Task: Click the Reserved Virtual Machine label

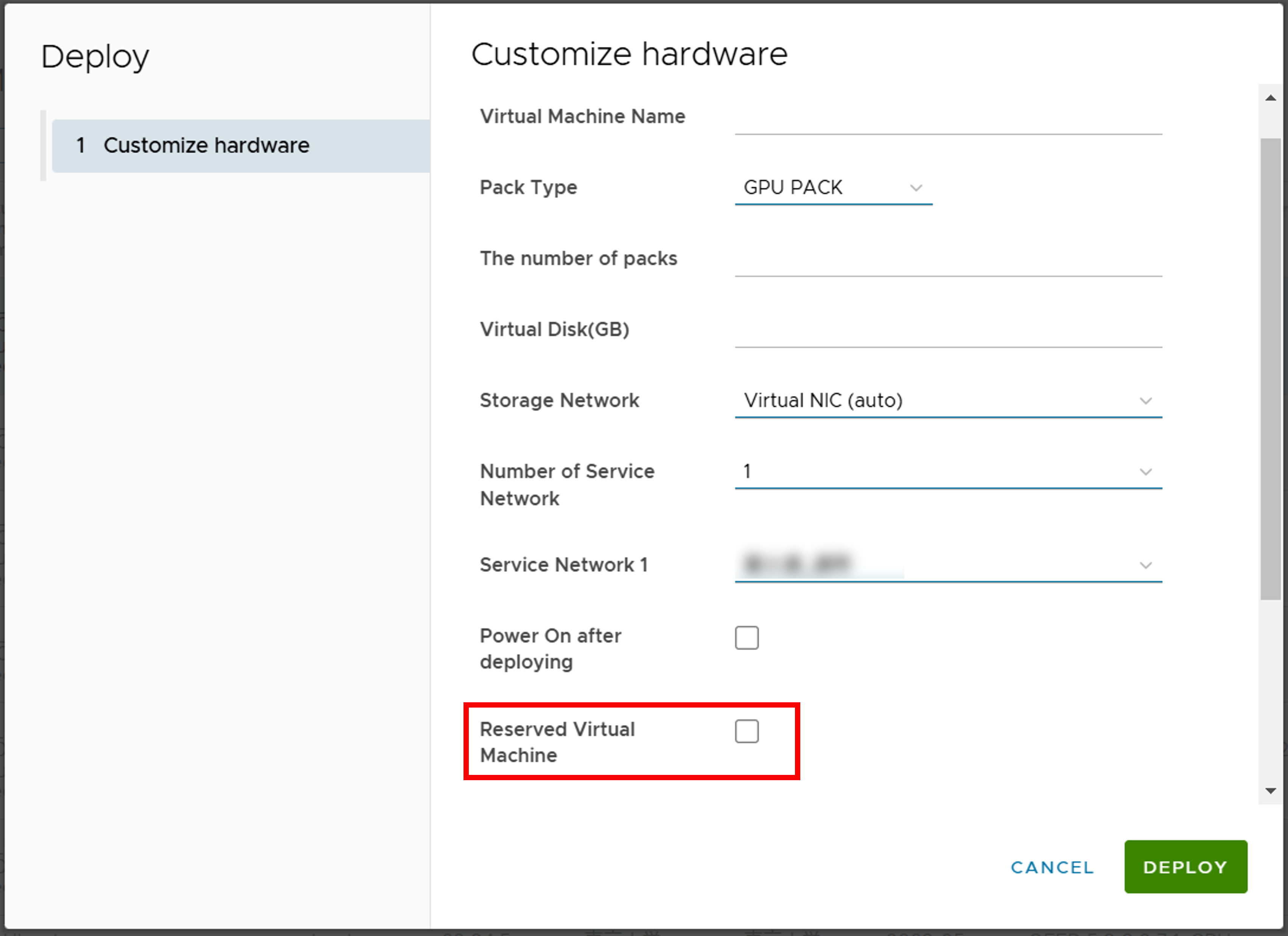Action: [557, 742]
